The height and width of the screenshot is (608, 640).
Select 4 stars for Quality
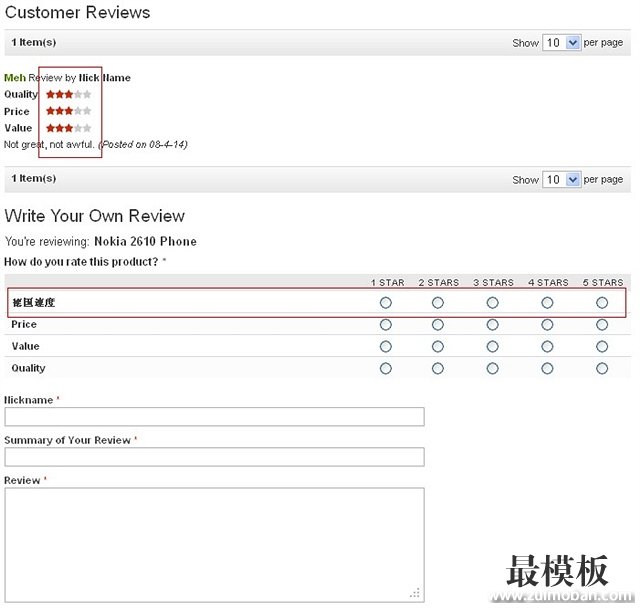pos(547,369)
